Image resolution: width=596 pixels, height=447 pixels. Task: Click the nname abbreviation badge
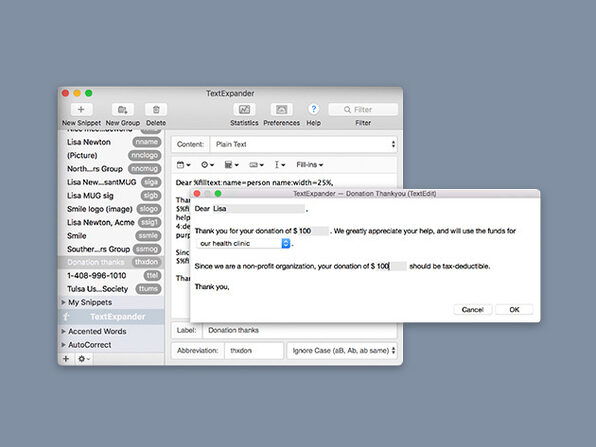147,142
